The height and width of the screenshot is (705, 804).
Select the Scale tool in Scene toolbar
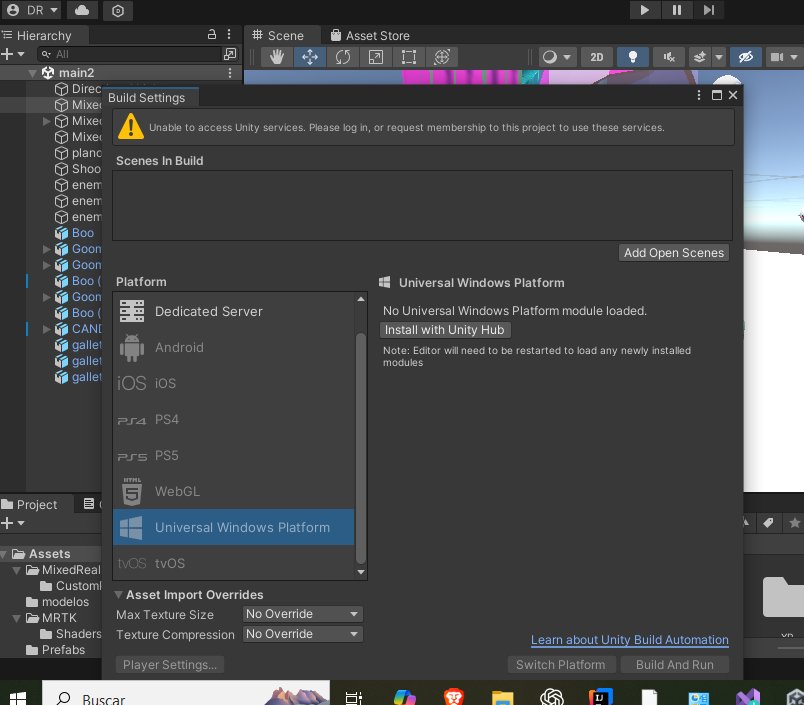point(375,57)
